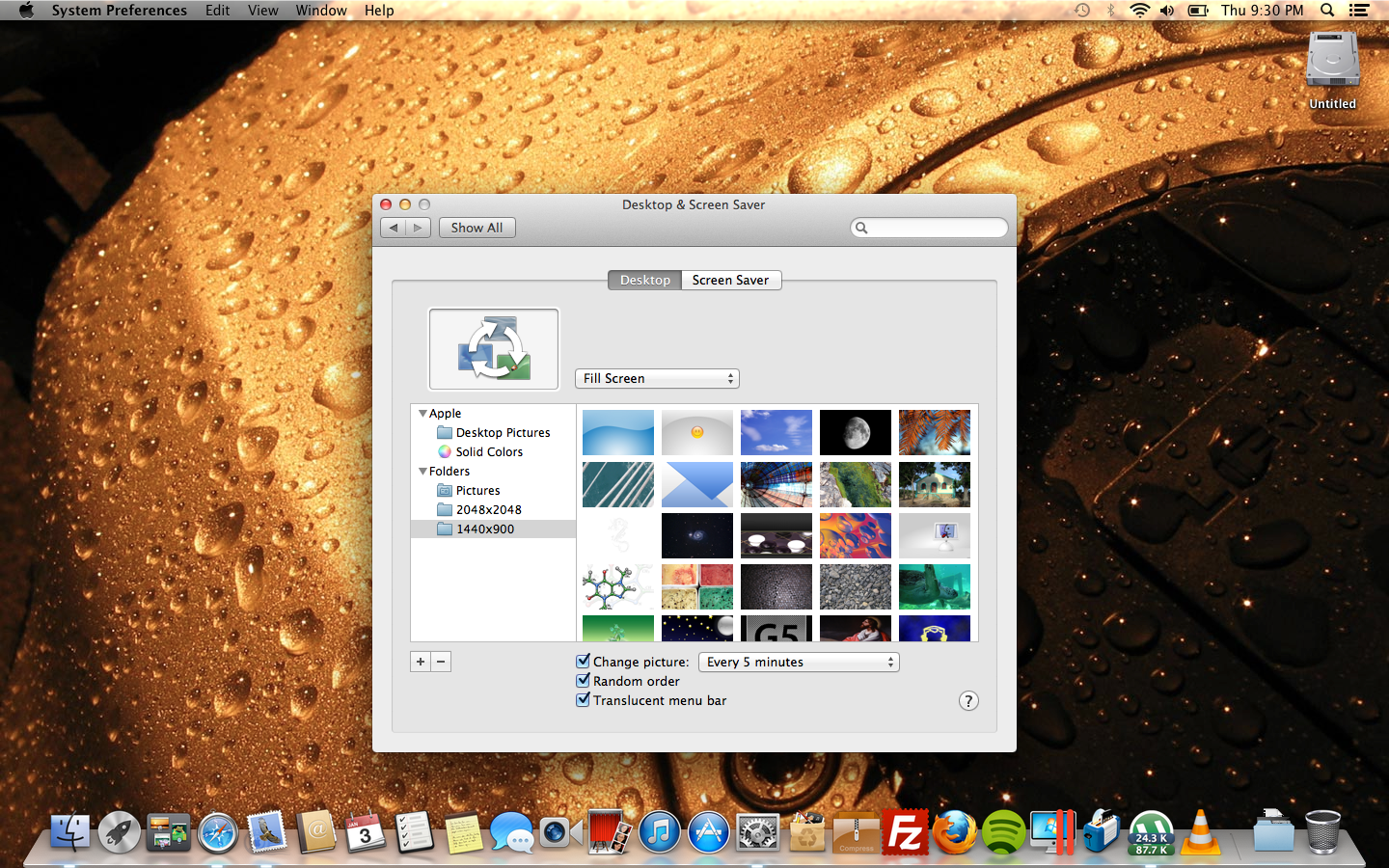Open VLC traffic cone in Dock

(1201, 831)
